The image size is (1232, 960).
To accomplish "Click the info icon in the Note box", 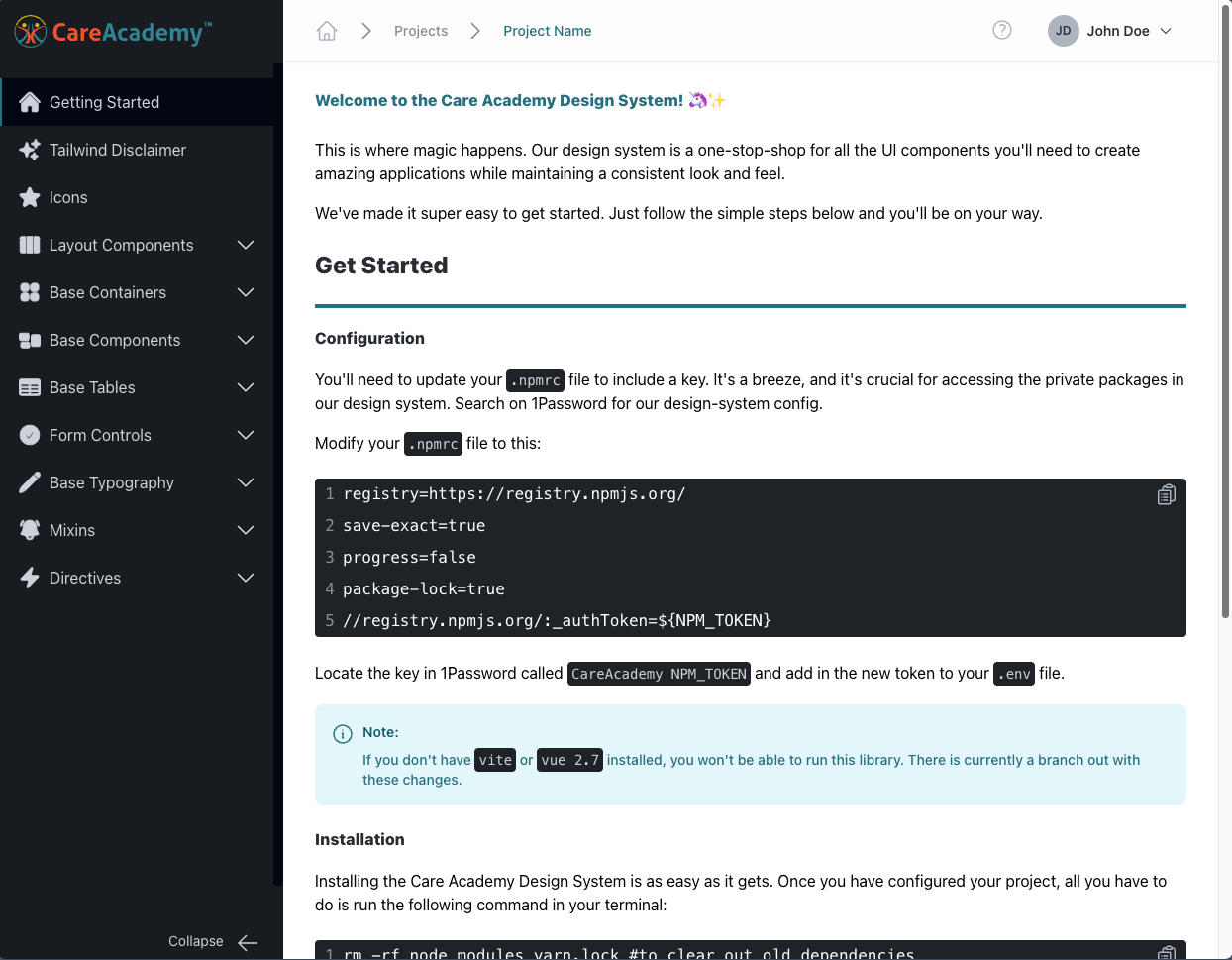I will click(343, 733).
